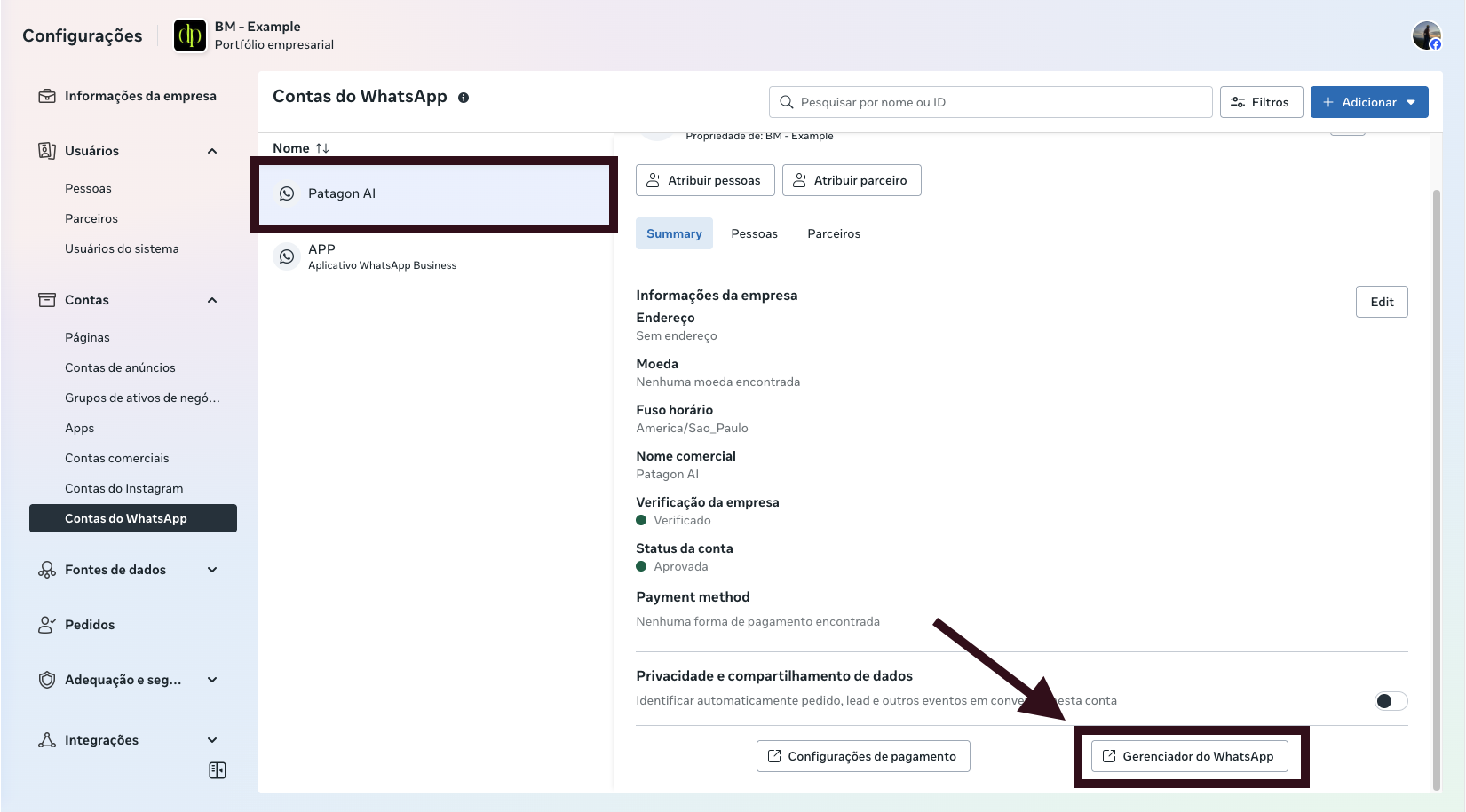Expand the Fontes de dados section

[x=212, y=570]
